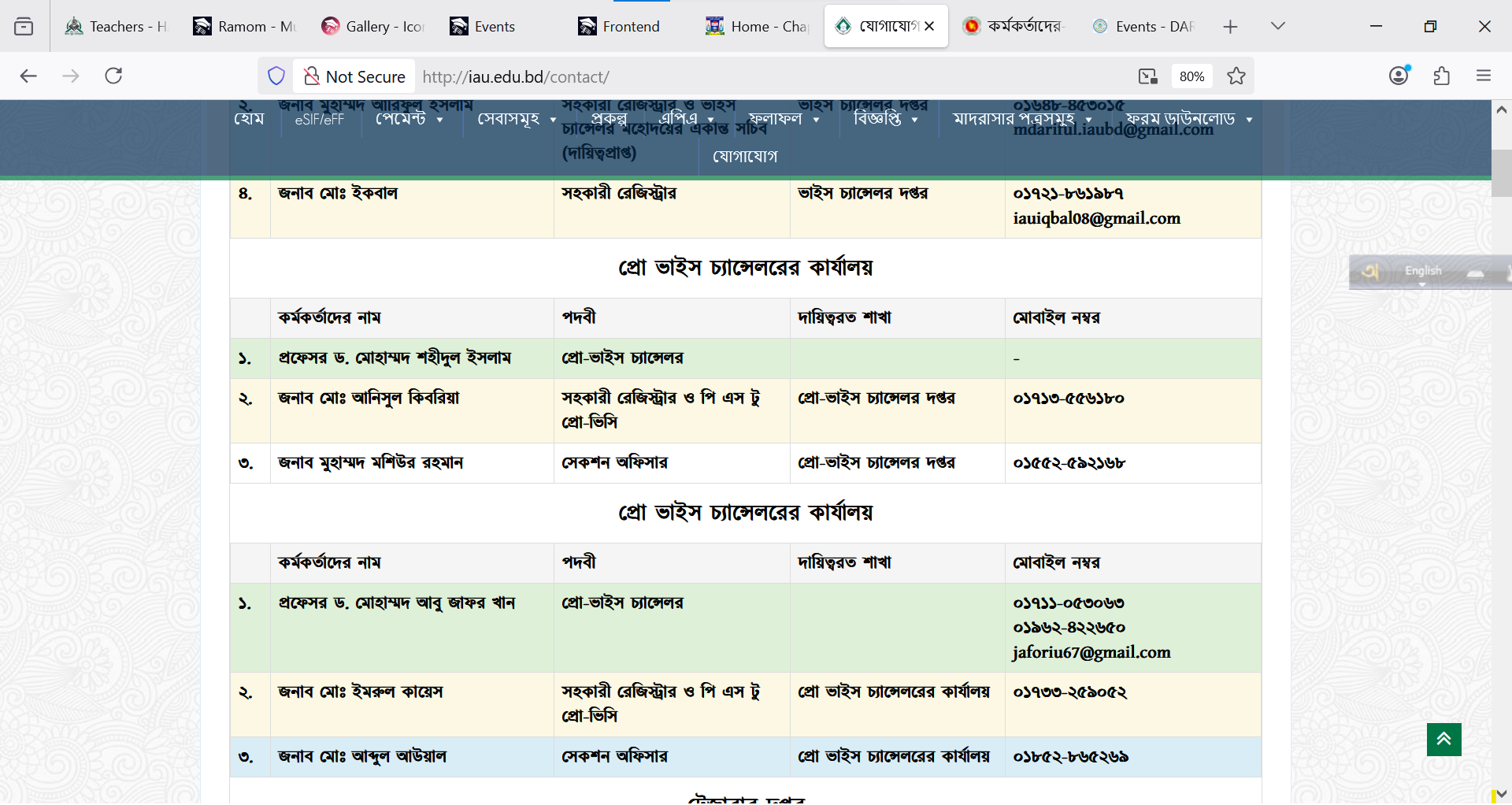Expand the list all tabs chevron
This screenshot has width=1512, height=805.
(x=1278, y=27)
